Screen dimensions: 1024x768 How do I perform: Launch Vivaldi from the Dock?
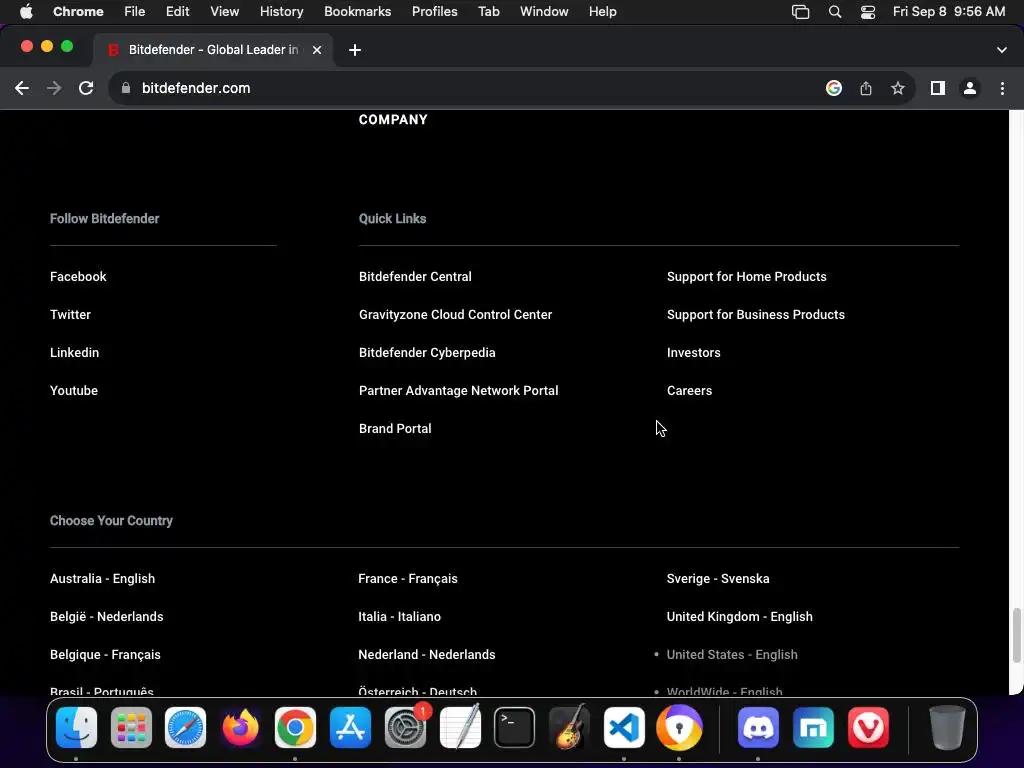click(x=868, y=728)
